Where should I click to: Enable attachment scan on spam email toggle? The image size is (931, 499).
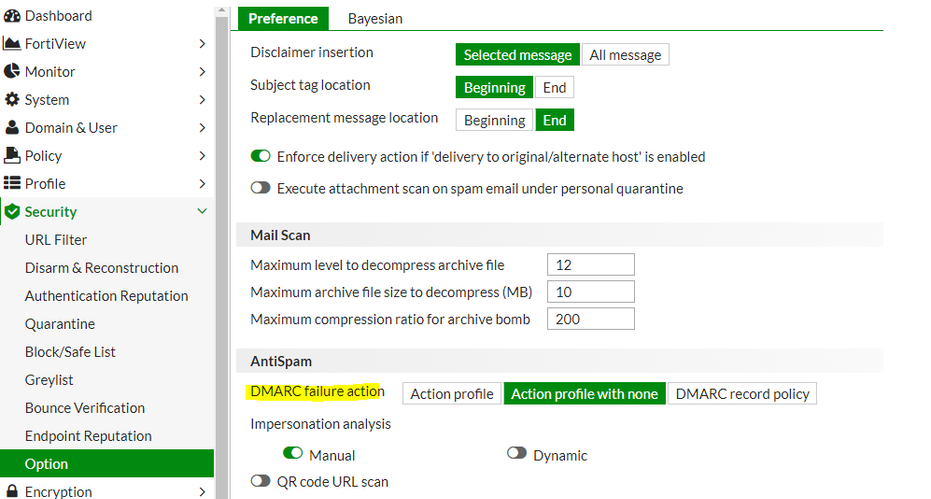click(261, 188)
